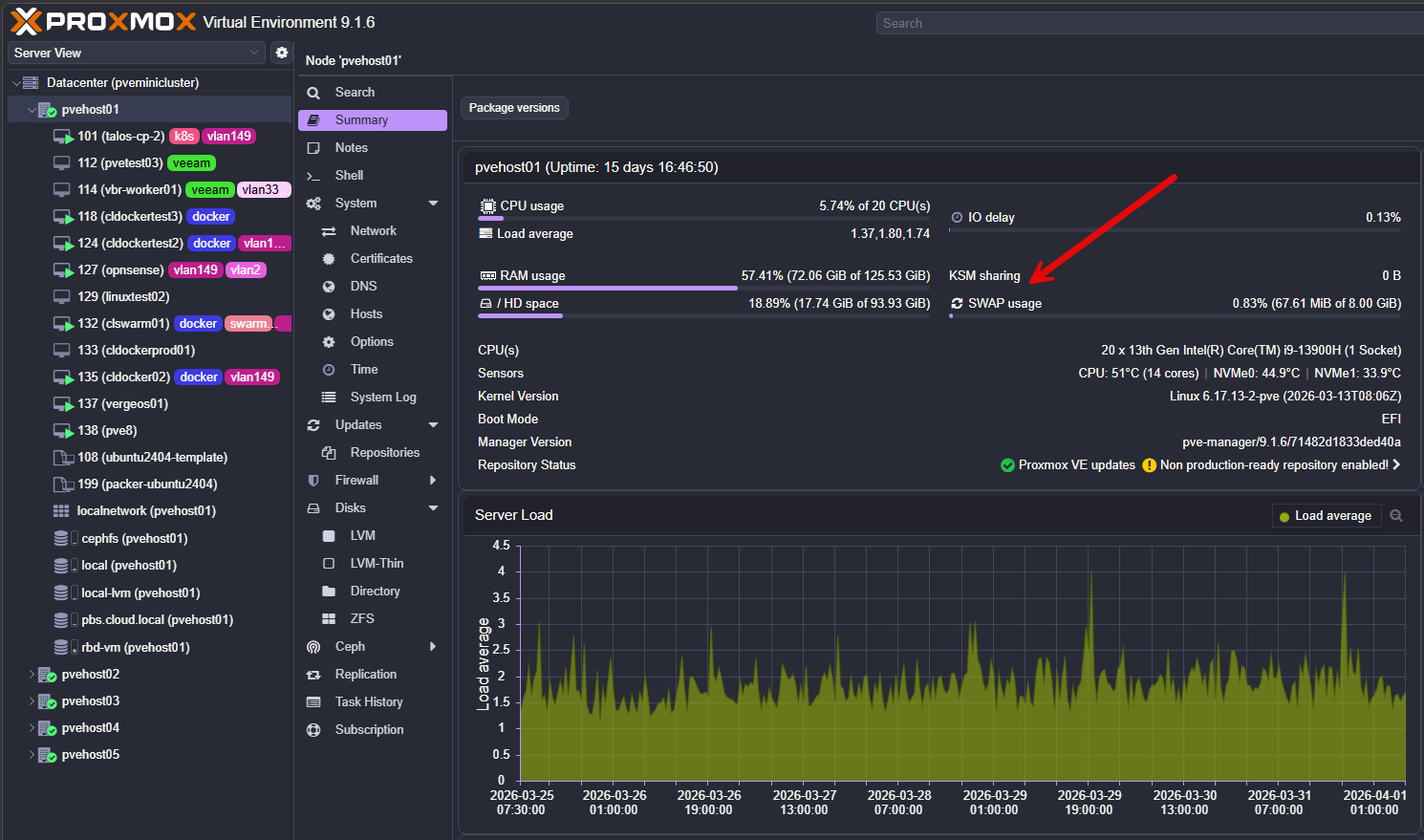Open the Server View dropdown
The image size is (1424, 840).
point(136,53)
